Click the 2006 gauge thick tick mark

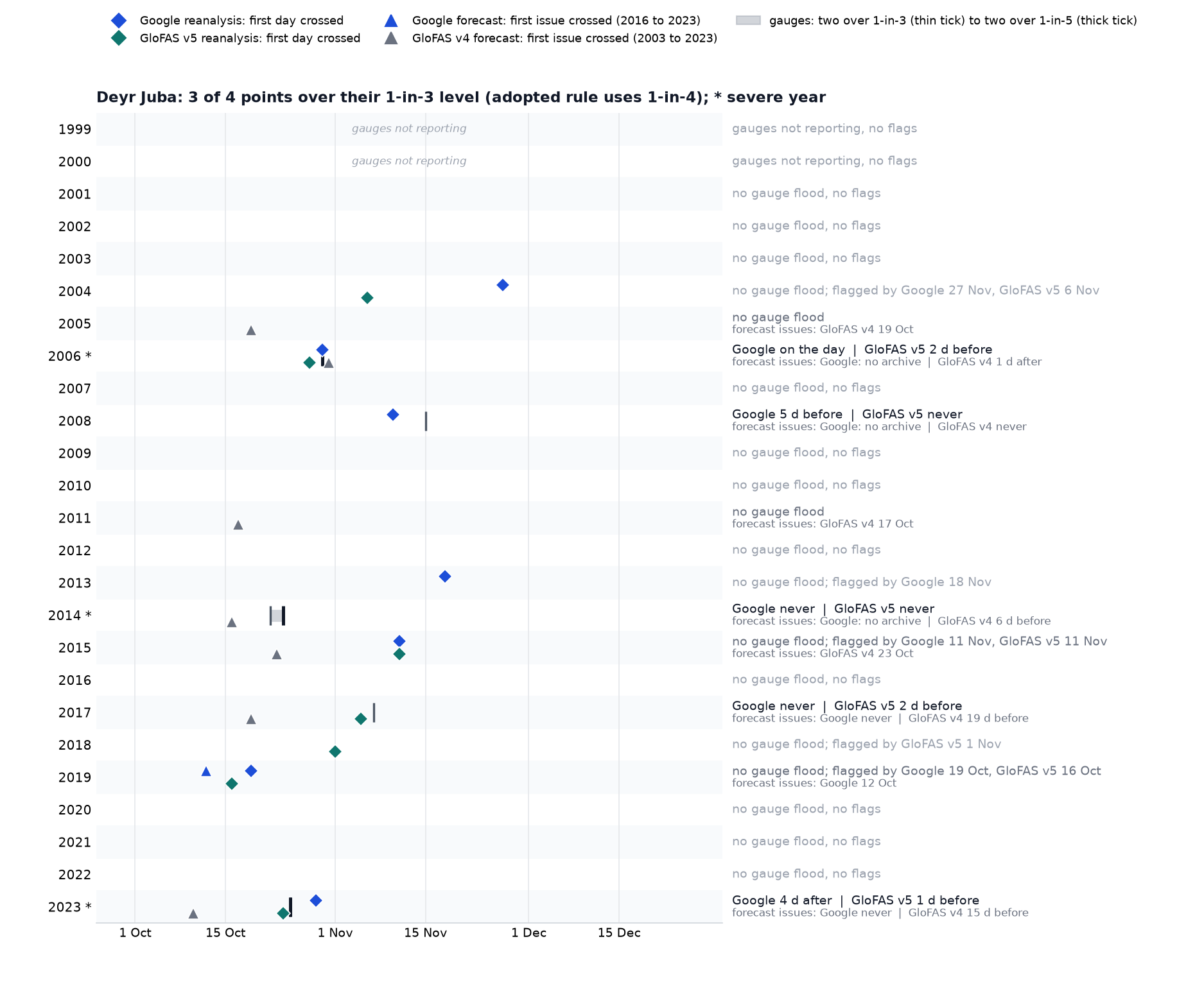(x=322, y=361)
